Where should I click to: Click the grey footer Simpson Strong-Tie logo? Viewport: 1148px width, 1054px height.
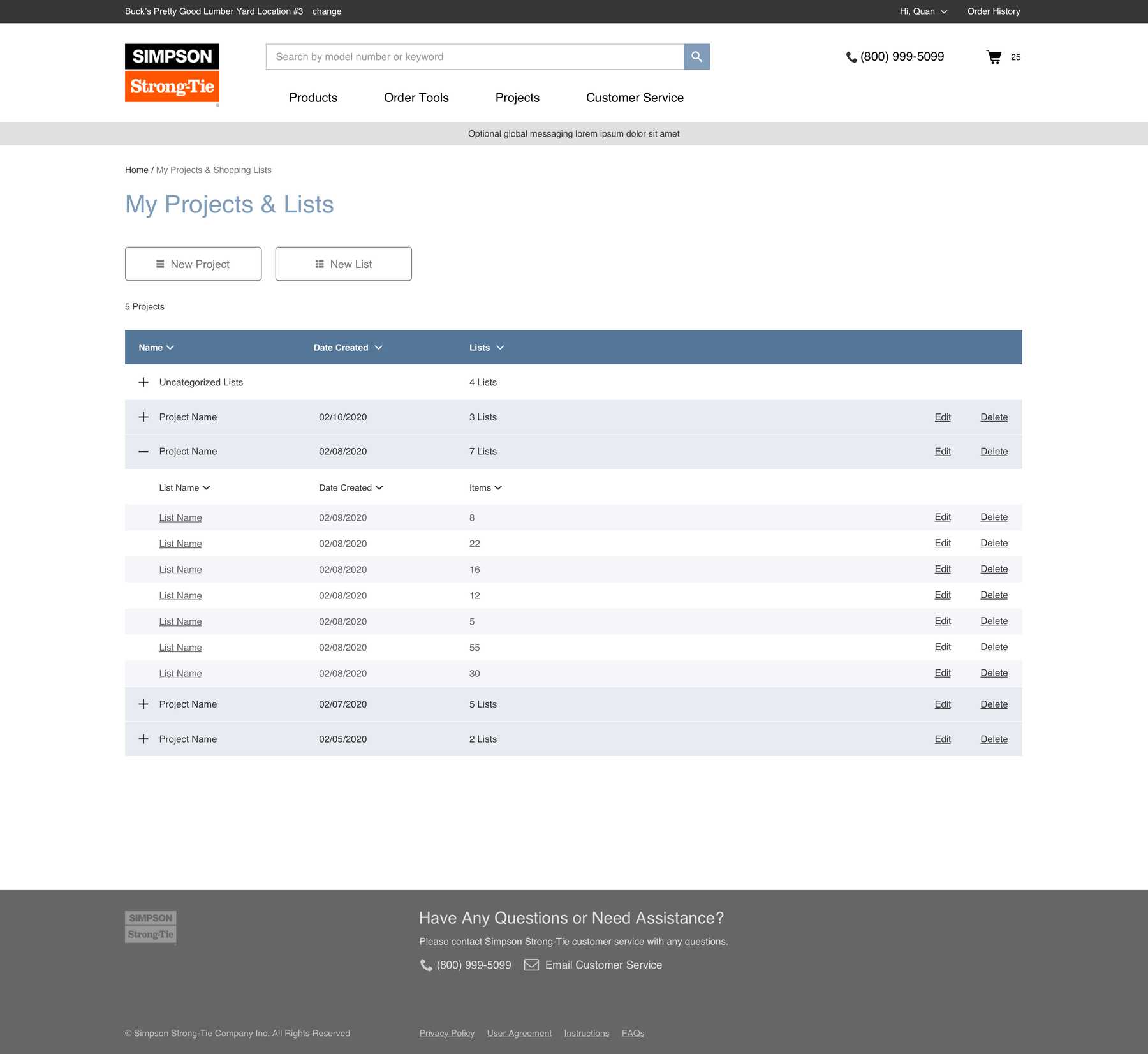[x=151, y=926]
